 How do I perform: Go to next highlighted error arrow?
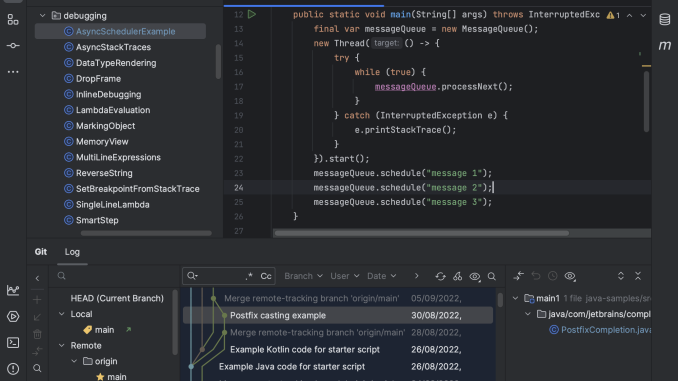(x=643, y=15)
